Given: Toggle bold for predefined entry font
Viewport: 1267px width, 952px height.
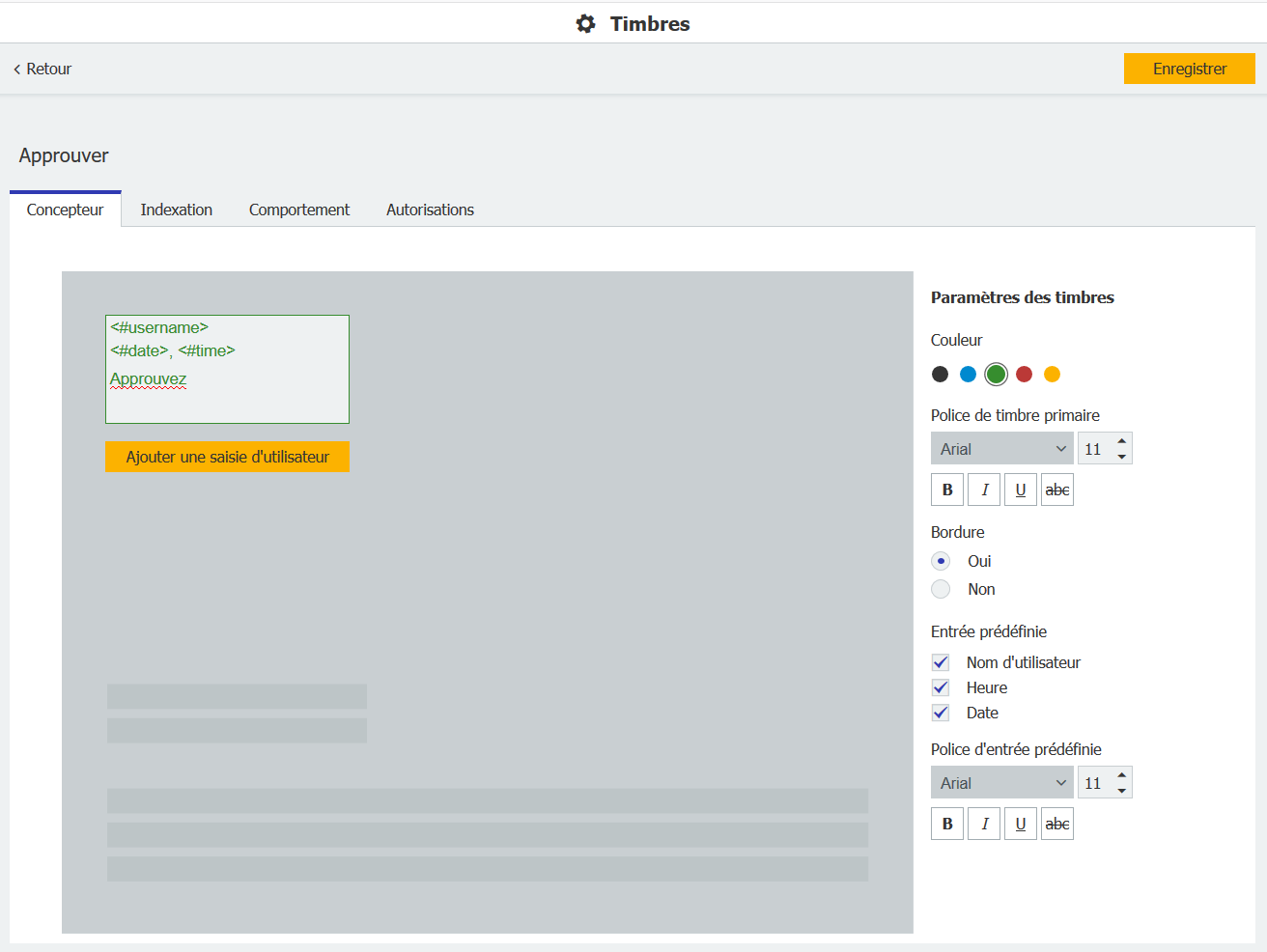Looking at the screenshot, I should click(x=946, y=824).
